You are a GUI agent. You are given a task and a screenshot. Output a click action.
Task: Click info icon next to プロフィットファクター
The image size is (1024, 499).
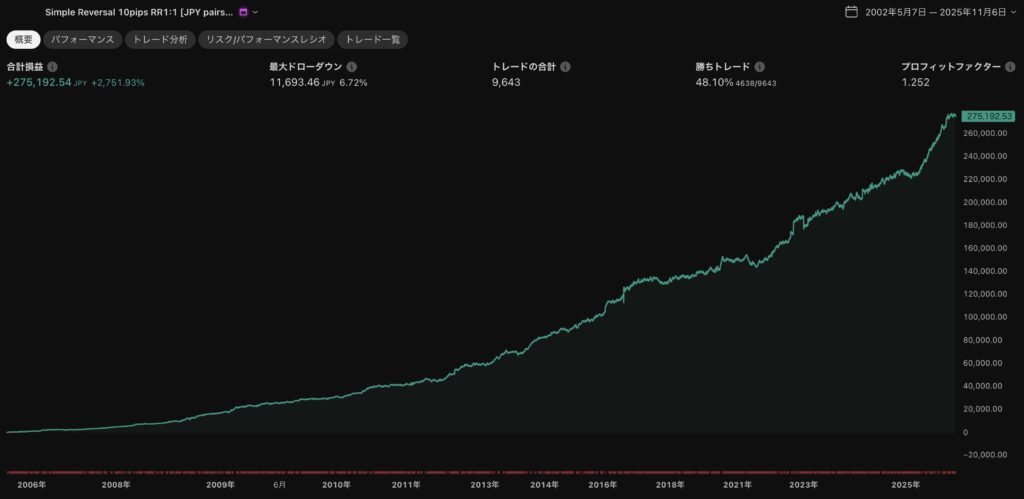(1011, 67)
